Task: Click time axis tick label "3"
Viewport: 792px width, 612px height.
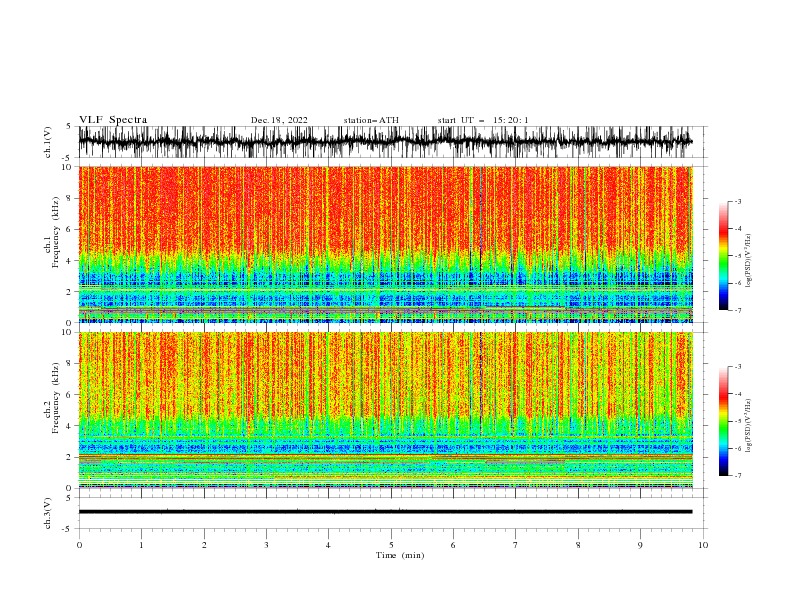Action: coord(266,545)
